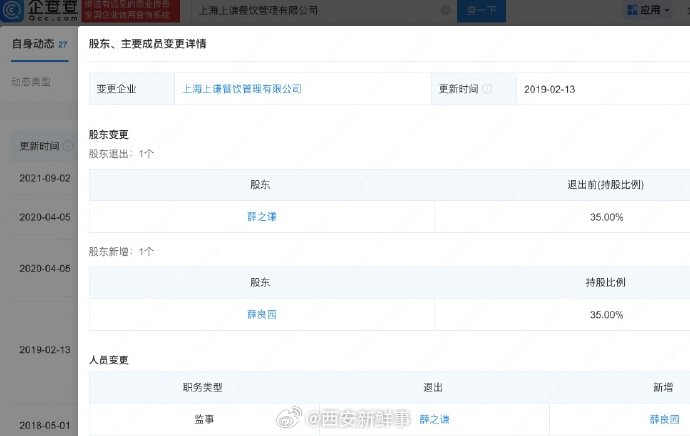Viewport: 690px width, 436px height.
Task: Click the 股东、主要成员变更详情 title
Action: coord(147,44)
